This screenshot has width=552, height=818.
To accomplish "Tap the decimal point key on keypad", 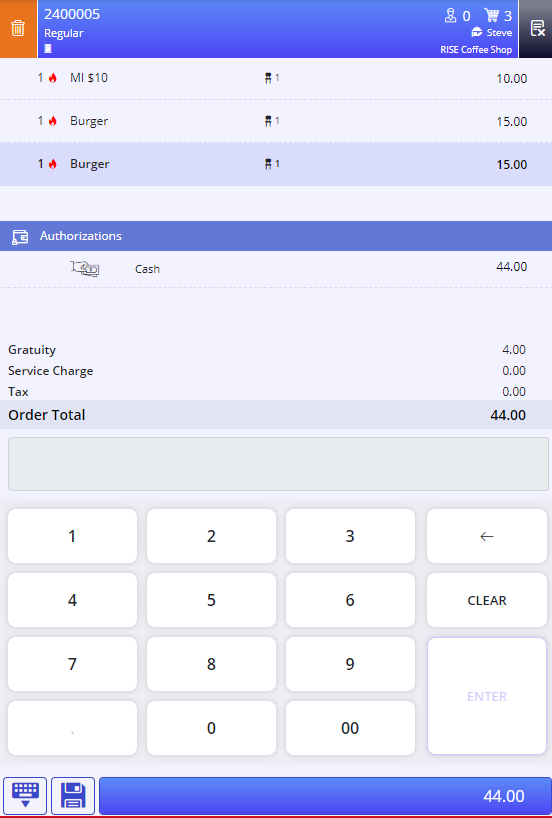I will point(72,728).
